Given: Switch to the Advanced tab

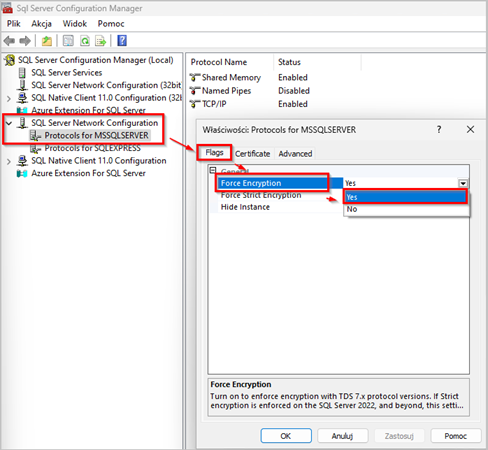Looking at the screenshot, I should 295,154.
